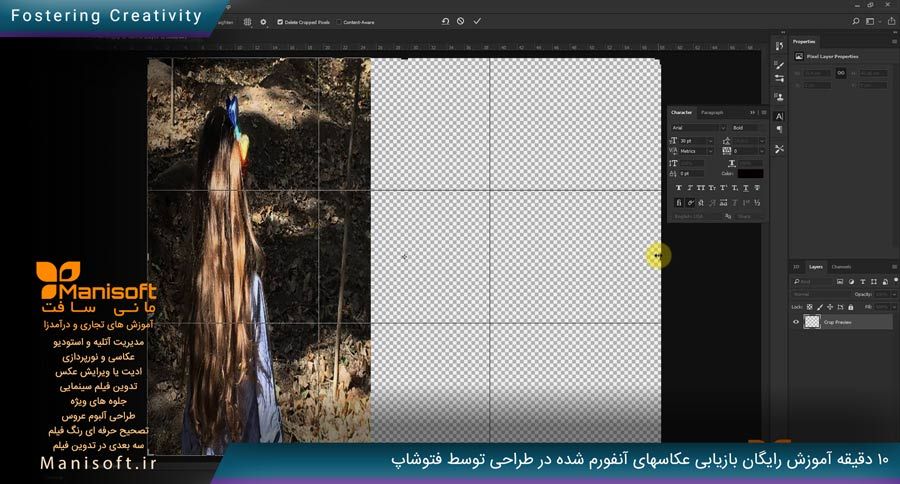This screenshot has height=484, width=900.
Task: Filter layers by type layer kind
Action: pyautogui.click(x=862, y=282)
